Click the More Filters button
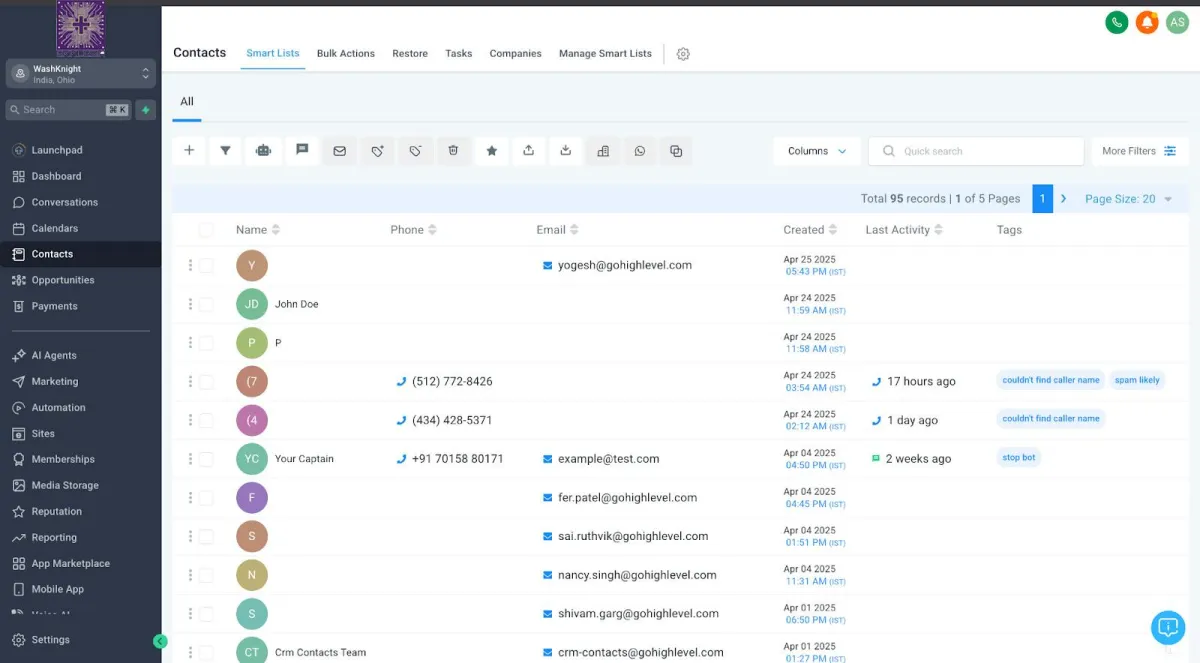 (x=1139, y=151)
